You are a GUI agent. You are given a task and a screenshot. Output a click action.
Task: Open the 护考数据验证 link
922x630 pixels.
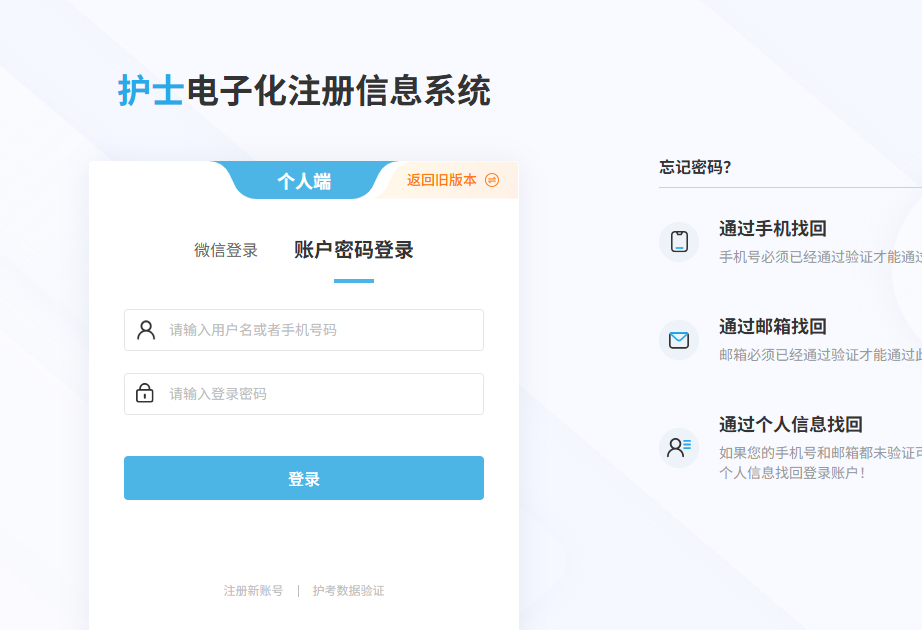[349, 591]
